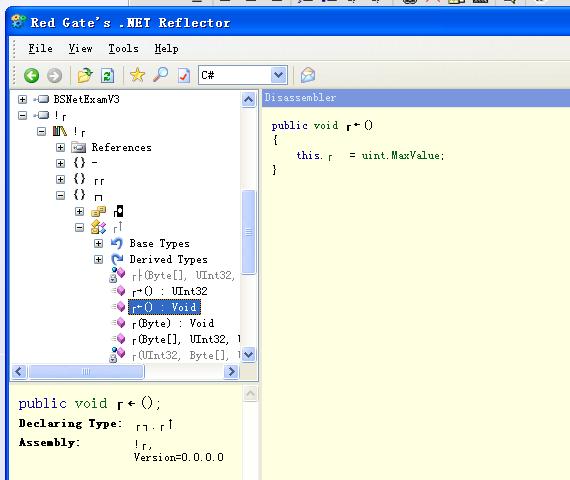The image size is (570, 480).
Task: Select the (Byte) : Void method
Action: tap(173, 323)
